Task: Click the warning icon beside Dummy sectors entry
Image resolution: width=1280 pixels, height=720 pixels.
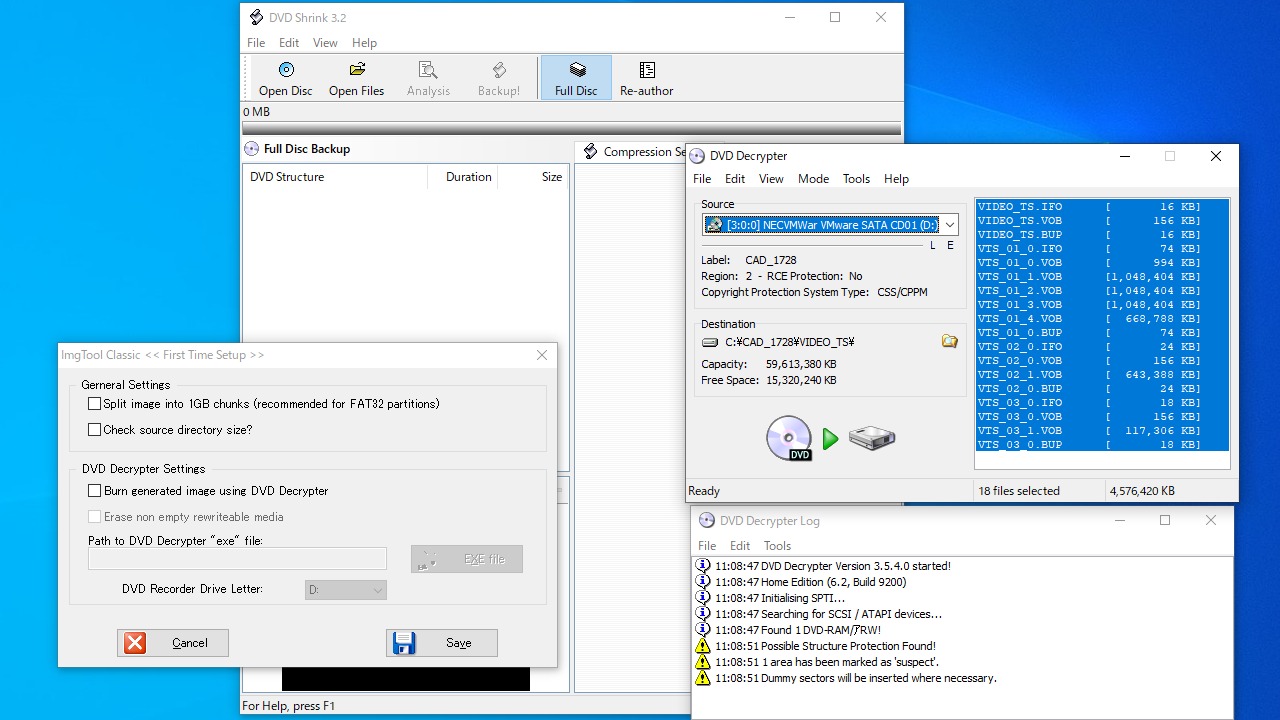Action: [x=703, y=678]
